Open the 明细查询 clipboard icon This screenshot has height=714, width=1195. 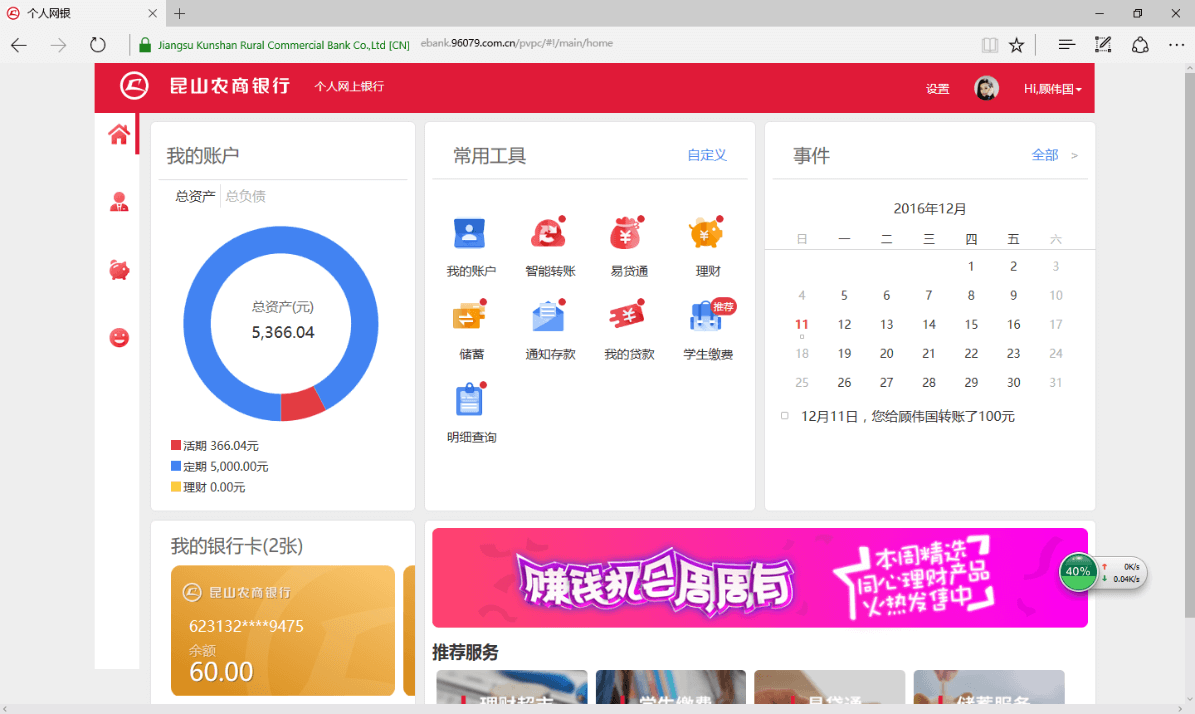469,400
